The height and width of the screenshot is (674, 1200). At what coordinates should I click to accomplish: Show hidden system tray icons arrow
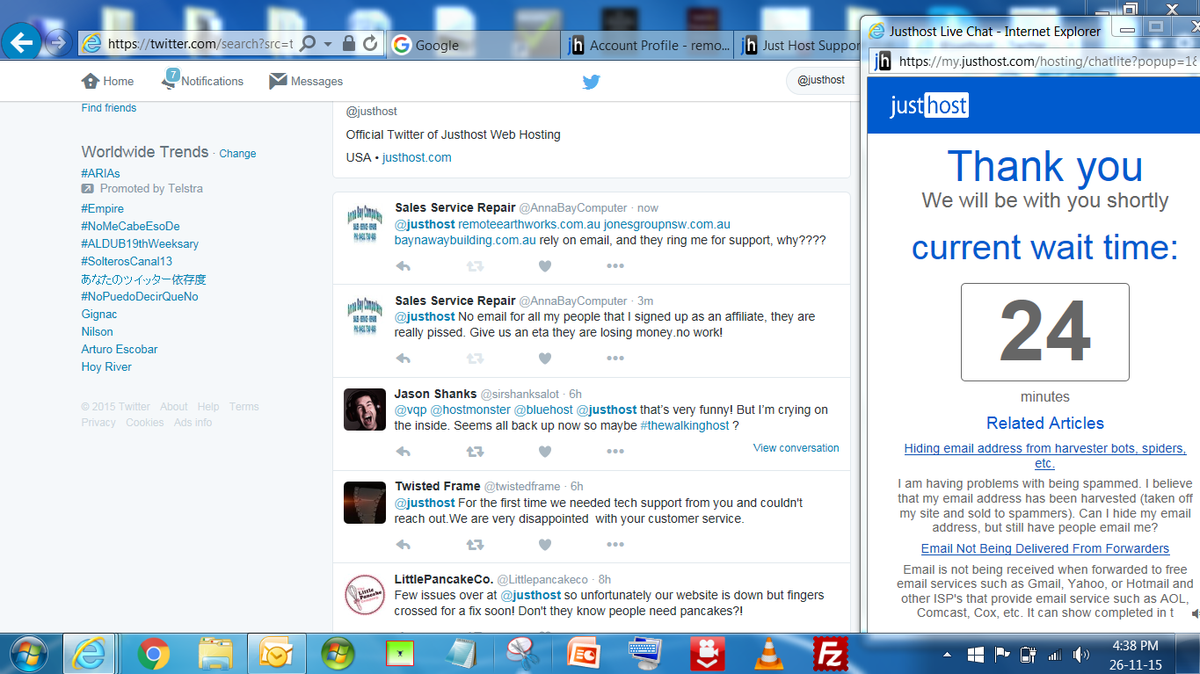[x=947, y=655]
